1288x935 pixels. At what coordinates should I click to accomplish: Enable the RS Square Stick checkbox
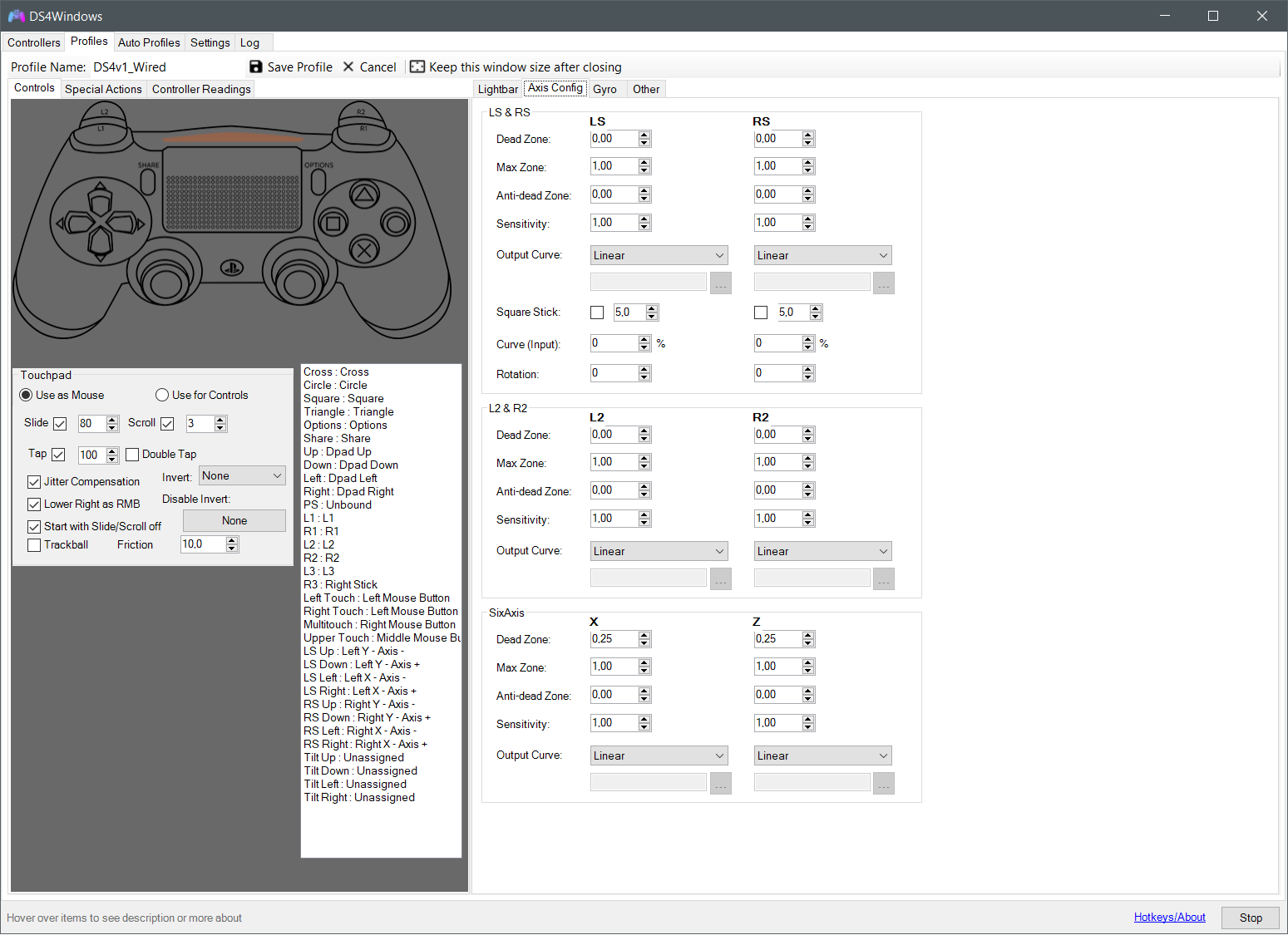[761, 312]
